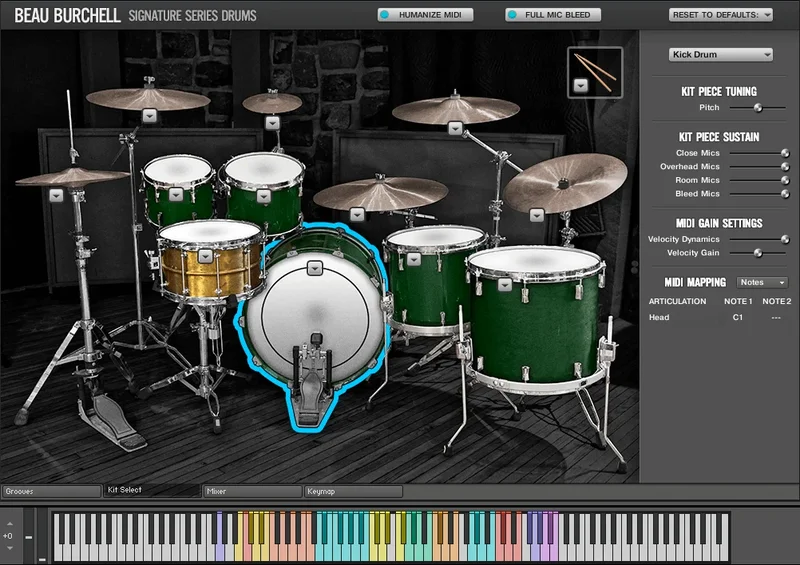Open the kick drum dropdown arrow
800x565 pixels.
[x=315, y=268]
